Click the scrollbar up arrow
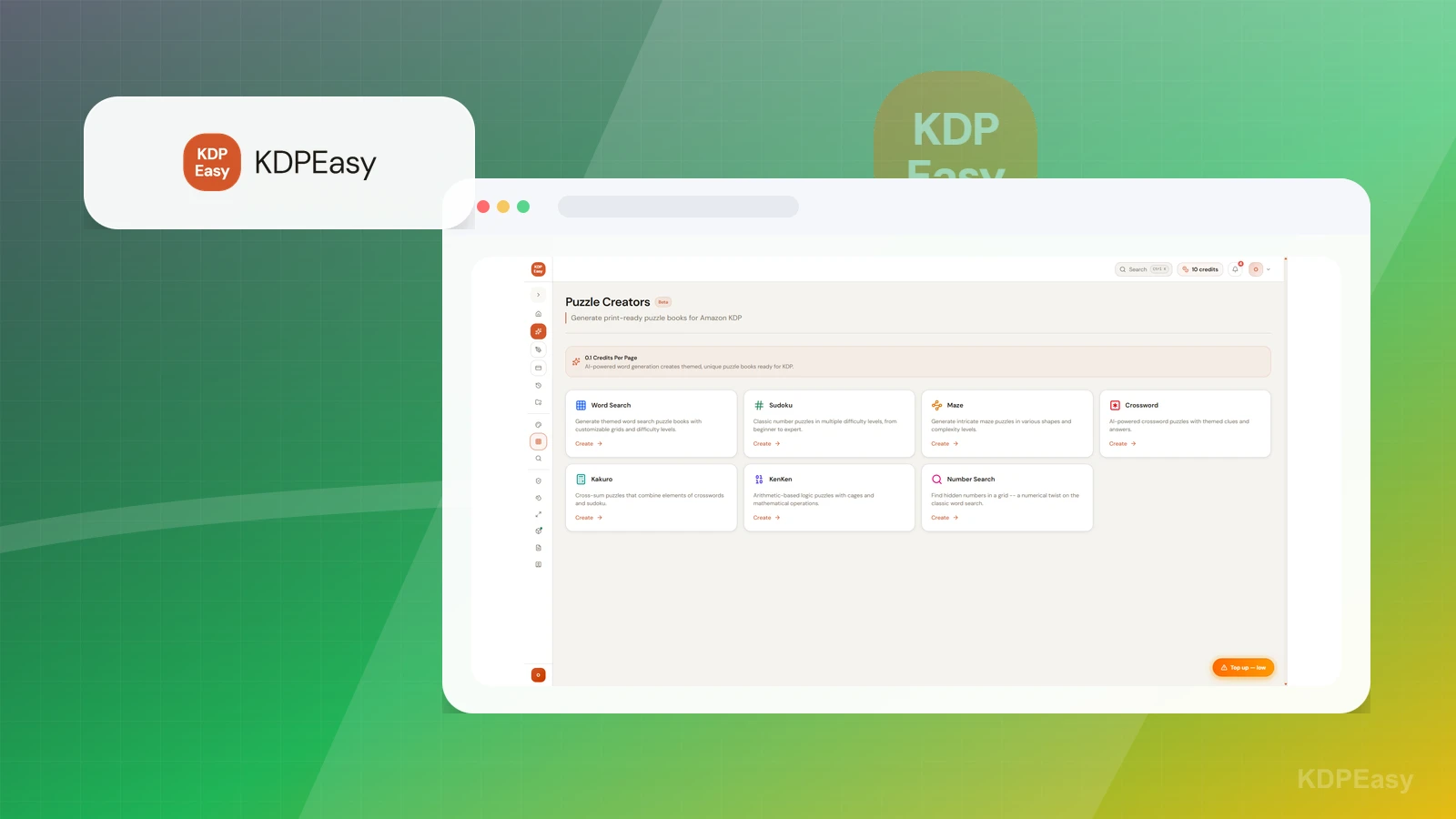The width and height of the screenshot is (1456, 819). click(x=1286, y=259)
